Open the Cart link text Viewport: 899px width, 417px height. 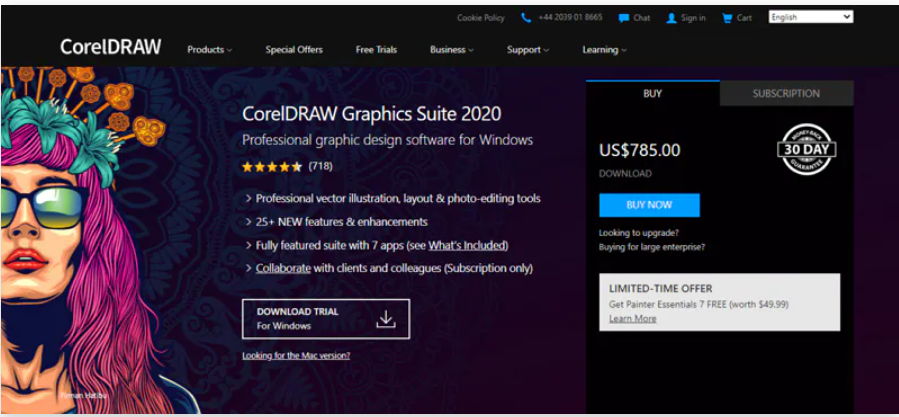[x=744, y=18]
